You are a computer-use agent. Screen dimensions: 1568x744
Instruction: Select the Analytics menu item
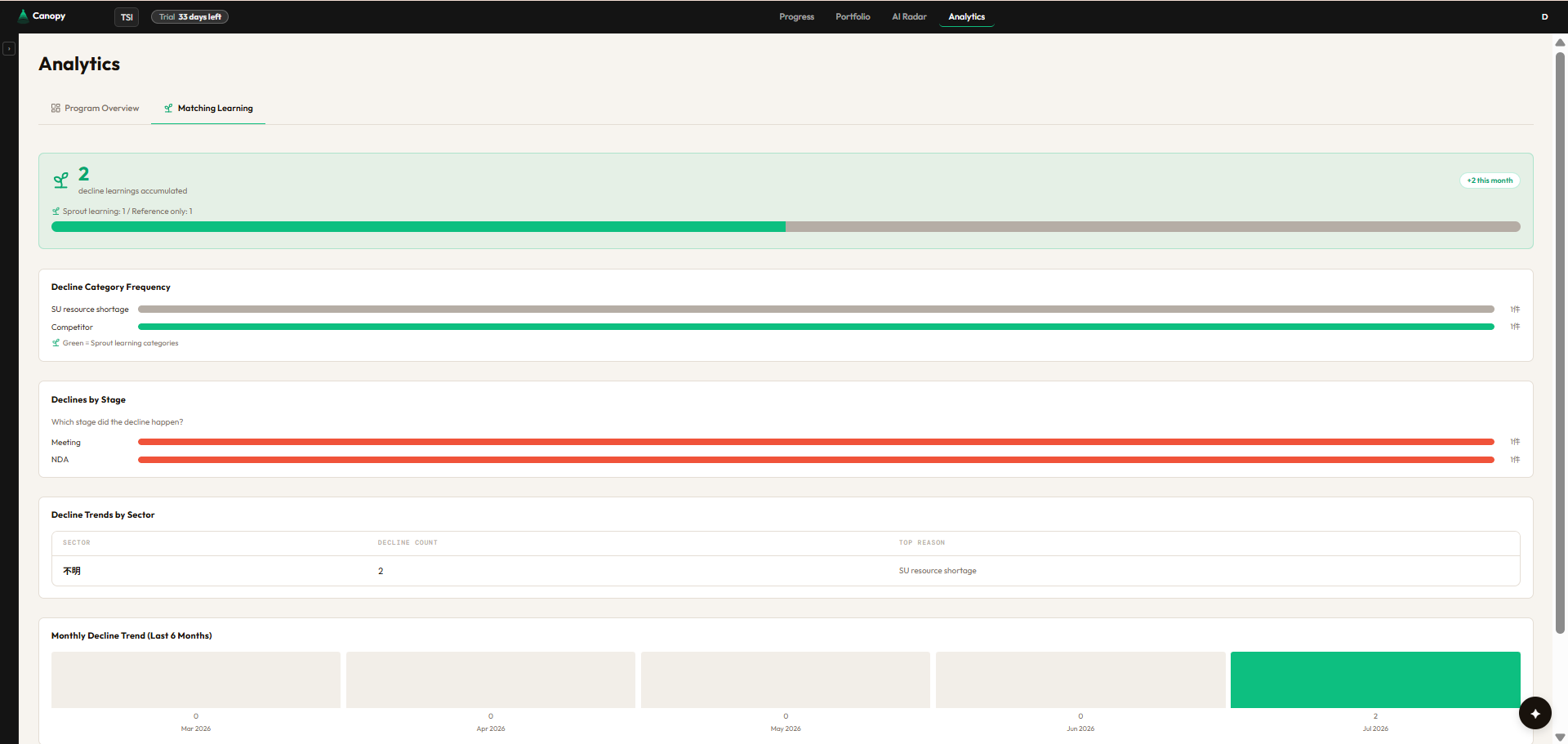pyautogui.click(x=966, y=17)
